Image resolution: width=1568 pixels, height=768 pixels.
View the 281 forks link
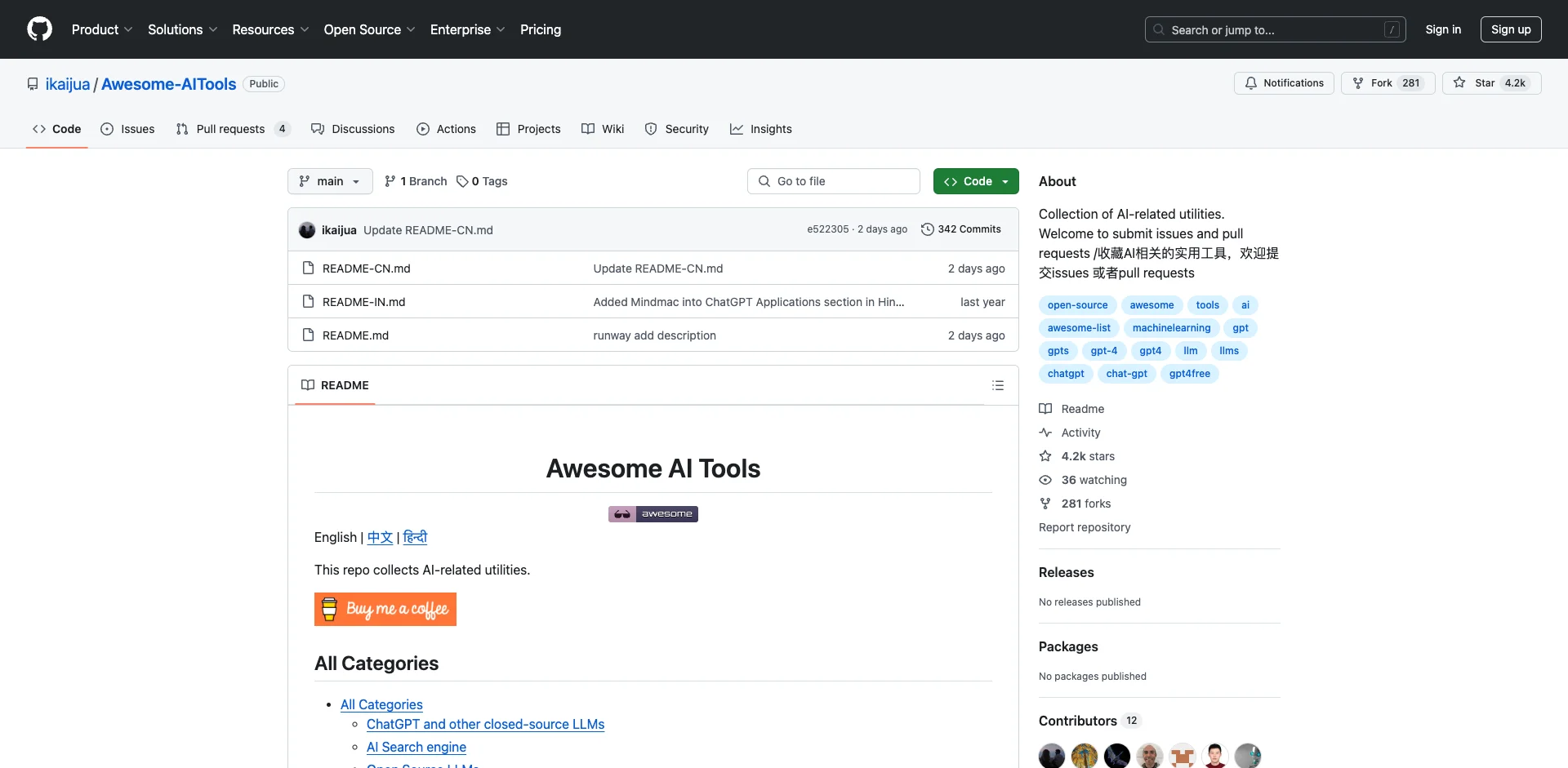(x=1076, y=504)
